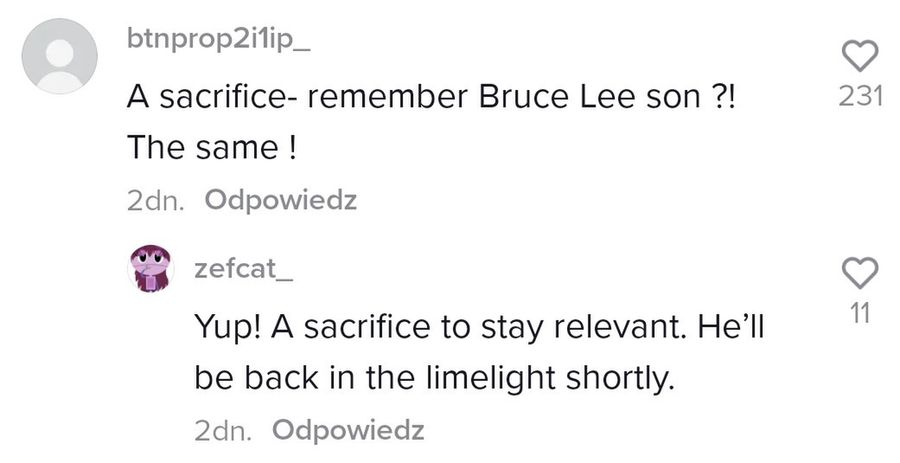The width and height of the screenshot is (900, 463).
Task: Click the word 'Yup!' starting the reply
Action: click(228, 328)
